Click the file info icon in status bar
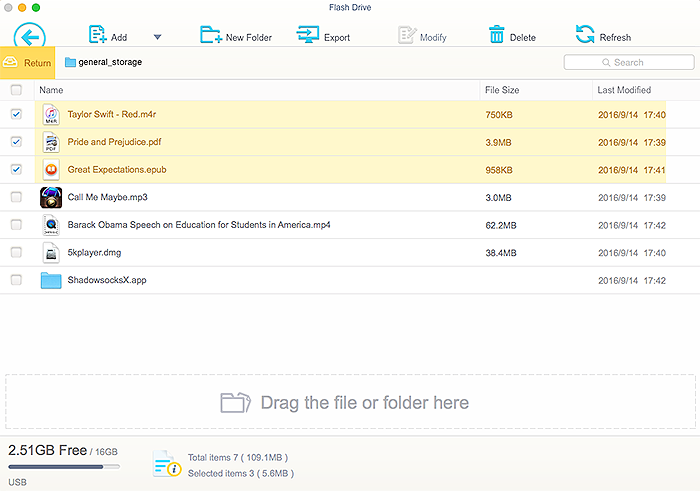The width and height of the screenshot is (700, 491). (167, 464)
